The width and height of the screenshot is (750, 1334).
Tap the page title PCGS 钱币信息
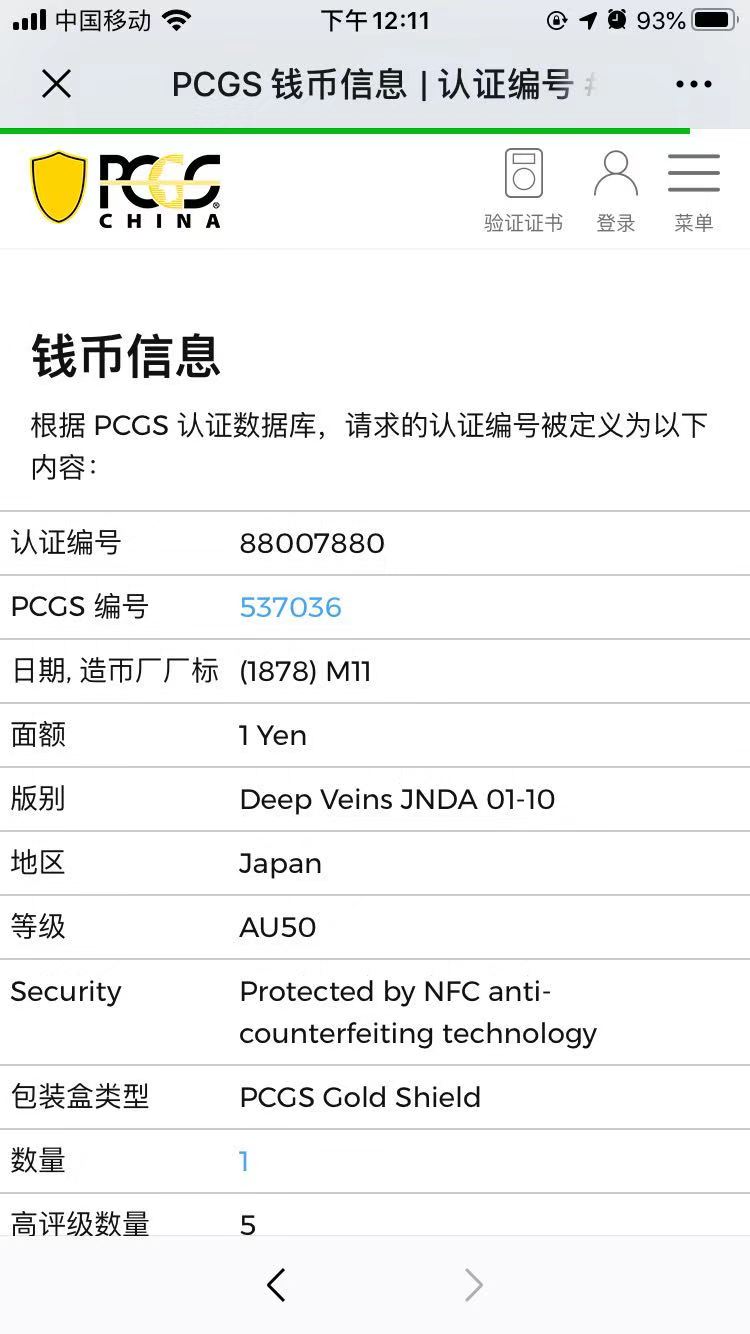tap(372, 85)
